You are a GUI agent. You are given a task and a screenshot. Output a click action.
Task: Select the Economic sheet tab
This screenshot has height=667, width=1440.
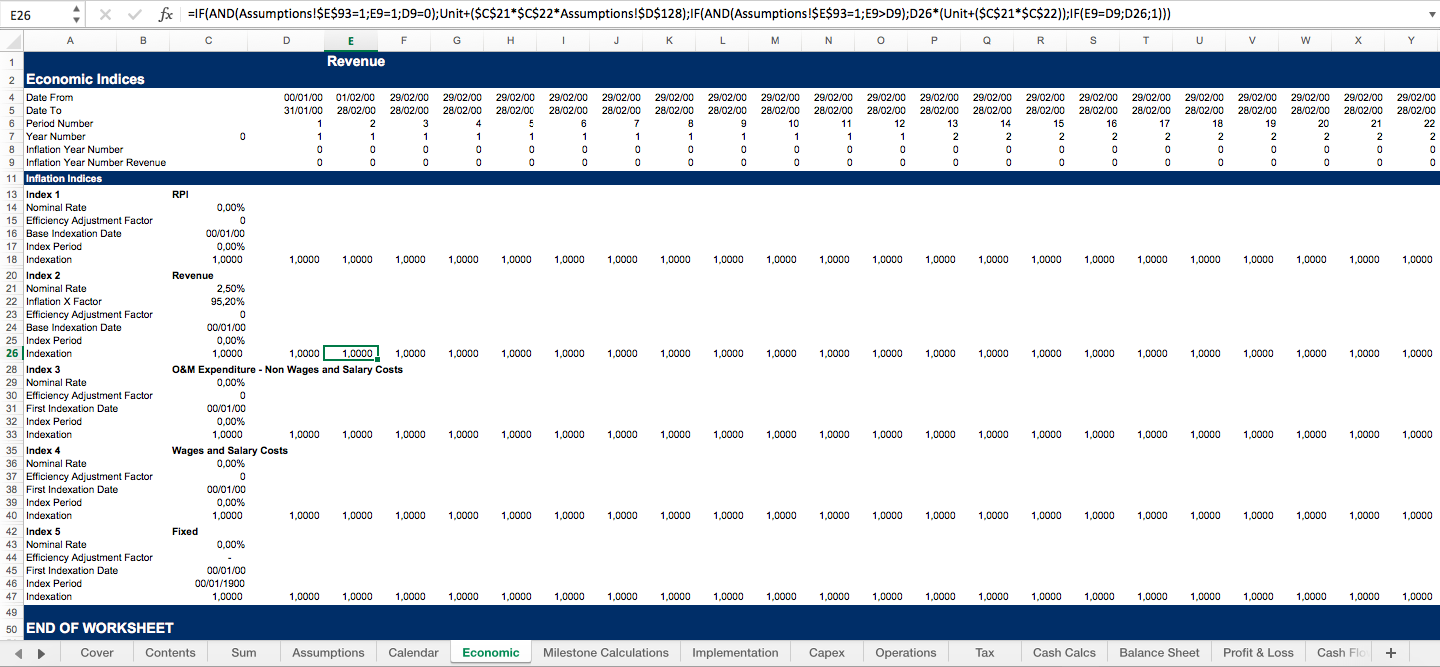[491, 653]
